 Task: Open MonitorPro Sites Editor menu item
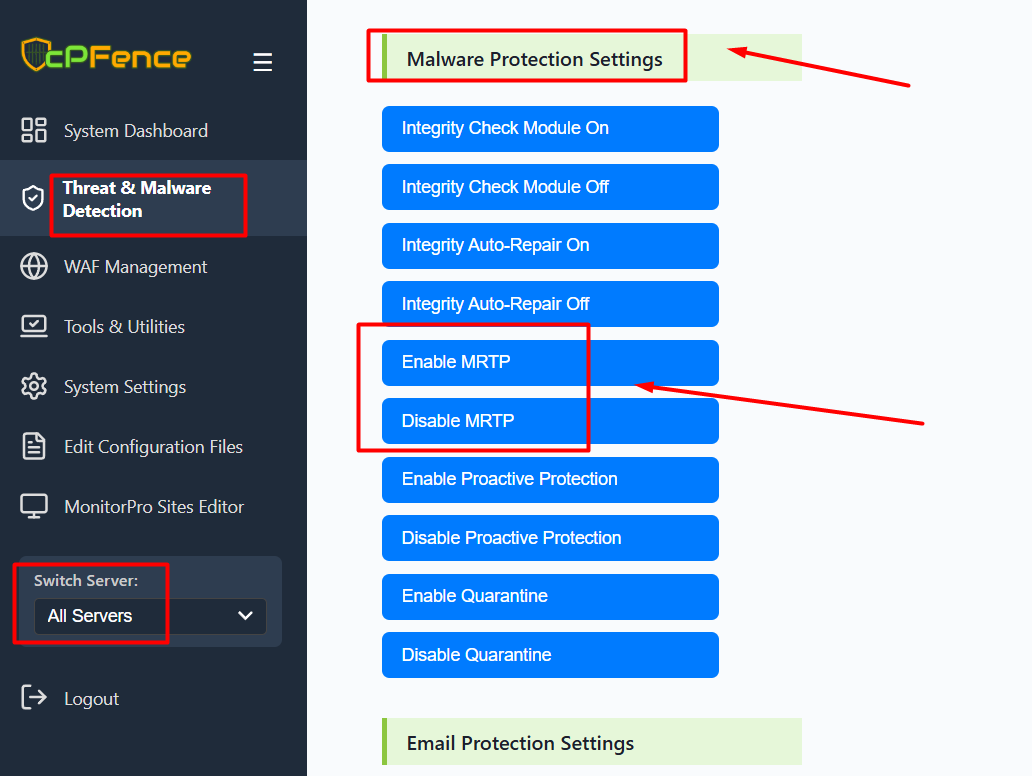(153, 507)
